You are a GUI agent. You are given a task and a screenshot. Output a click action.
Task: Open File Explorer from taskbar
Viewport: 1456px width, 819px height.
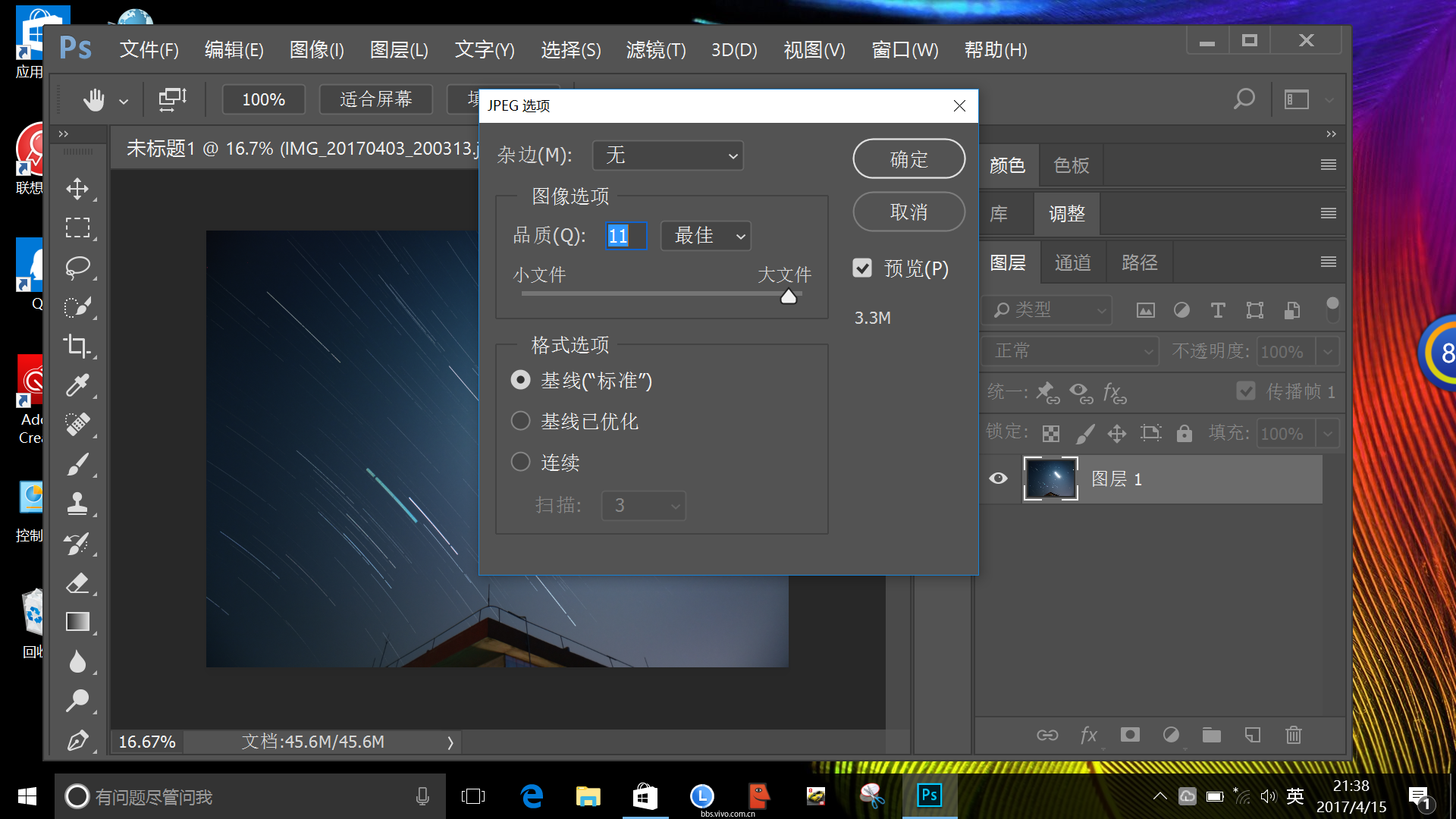(x=588, y=796)
